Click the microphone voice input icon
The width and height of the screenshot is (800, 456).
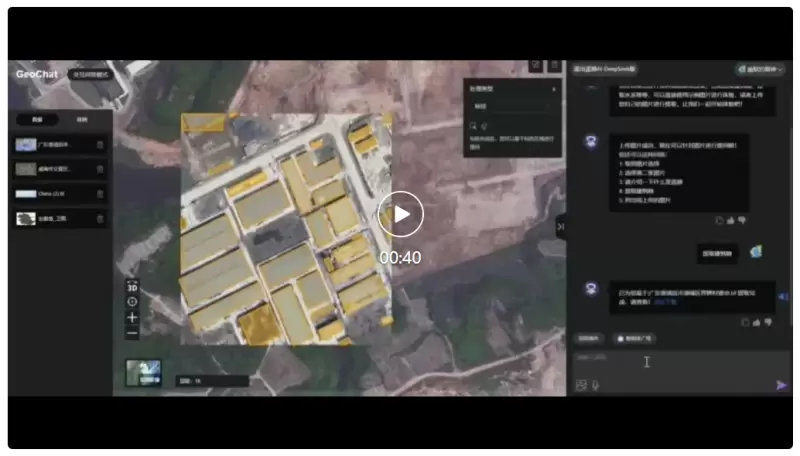pyautogui.click(x=596, y=385)
